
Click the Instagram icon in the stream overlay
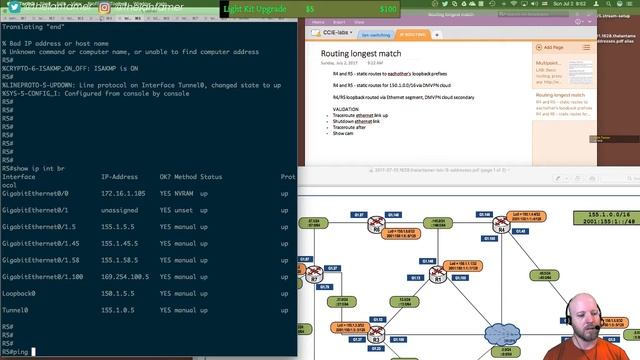104,7
